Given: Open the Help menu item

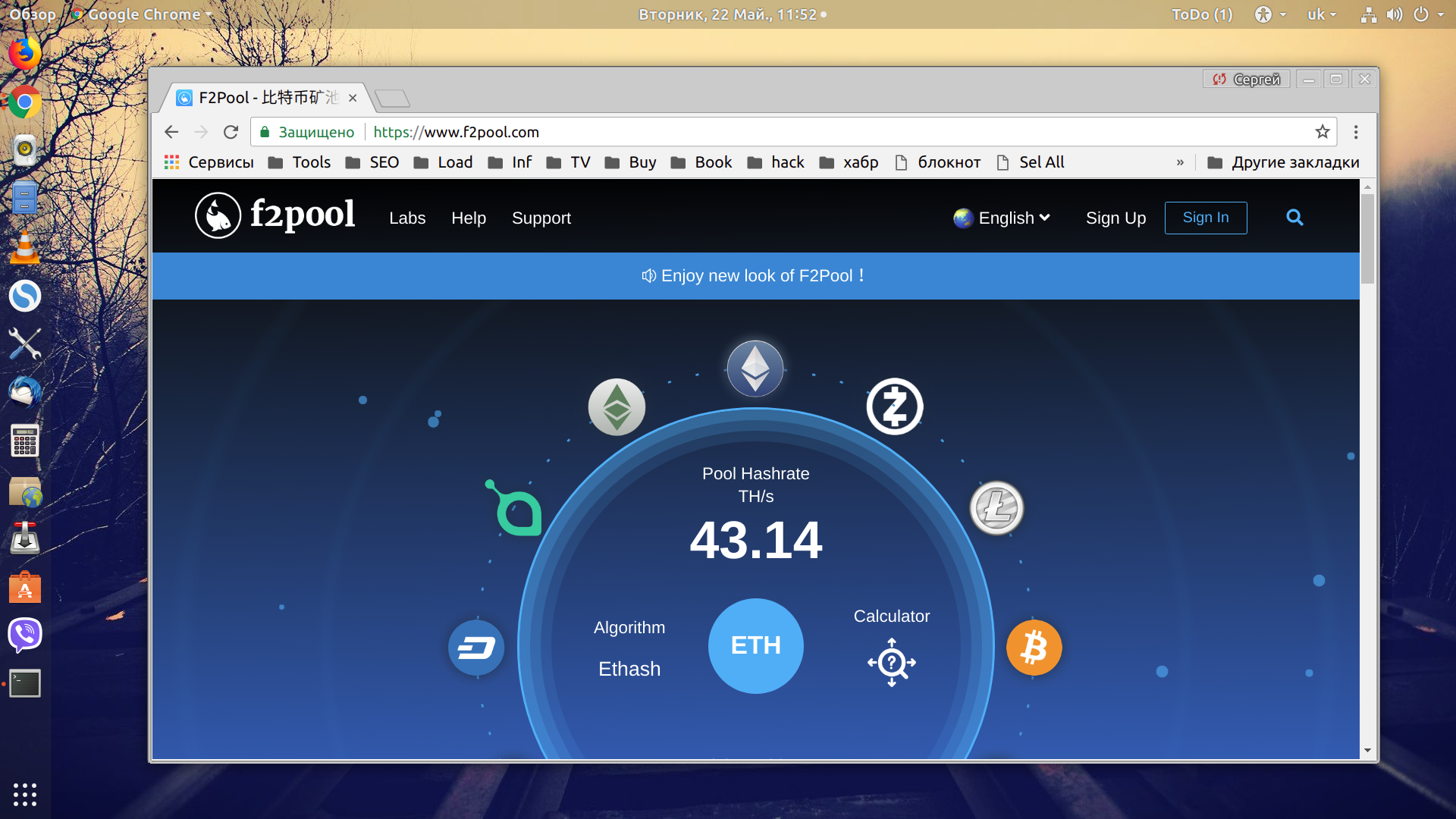Looking at the screenshot, I should point(469,218).
